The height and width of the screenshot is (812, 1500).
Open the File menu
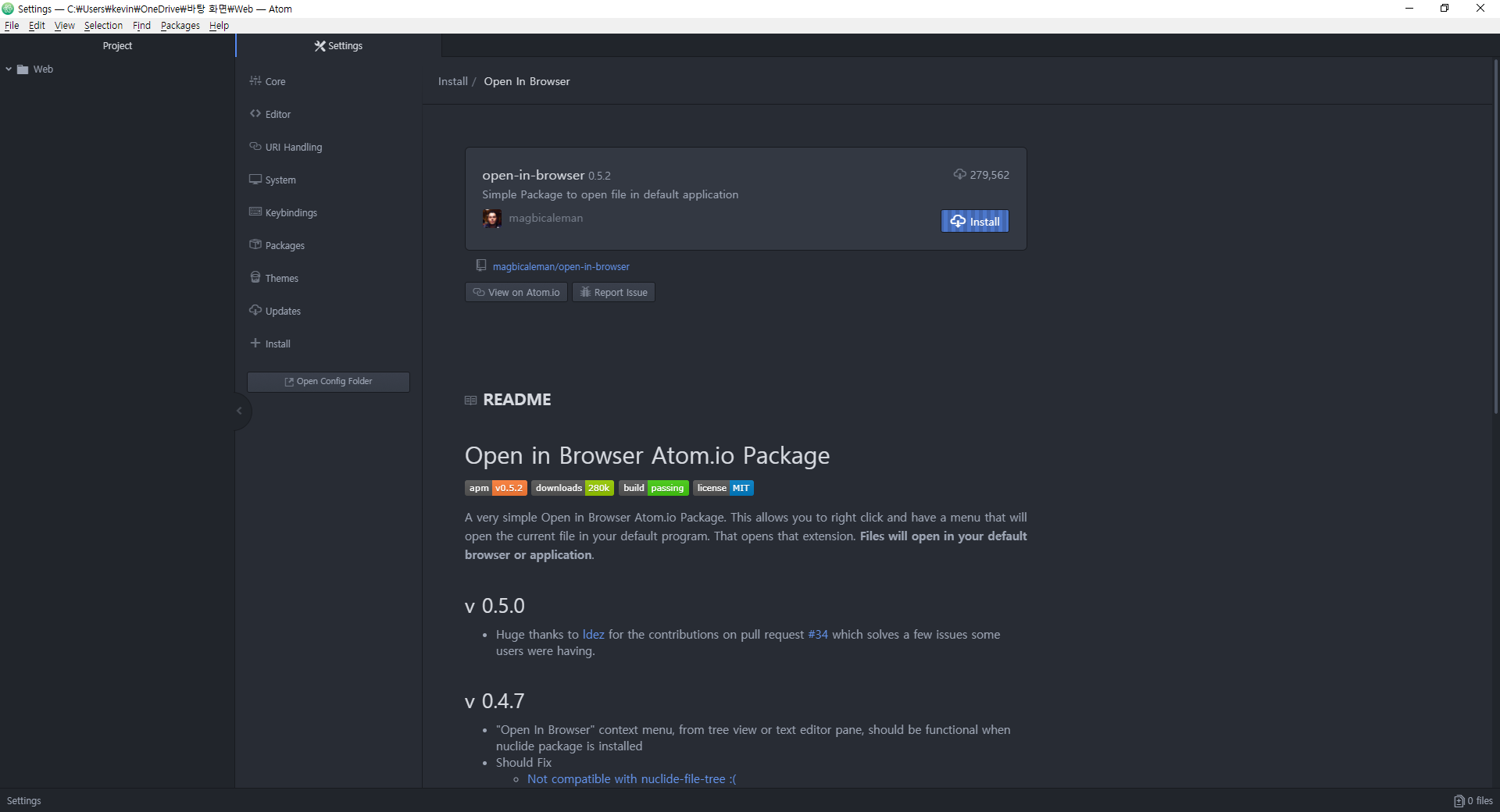tap(12, 26)
